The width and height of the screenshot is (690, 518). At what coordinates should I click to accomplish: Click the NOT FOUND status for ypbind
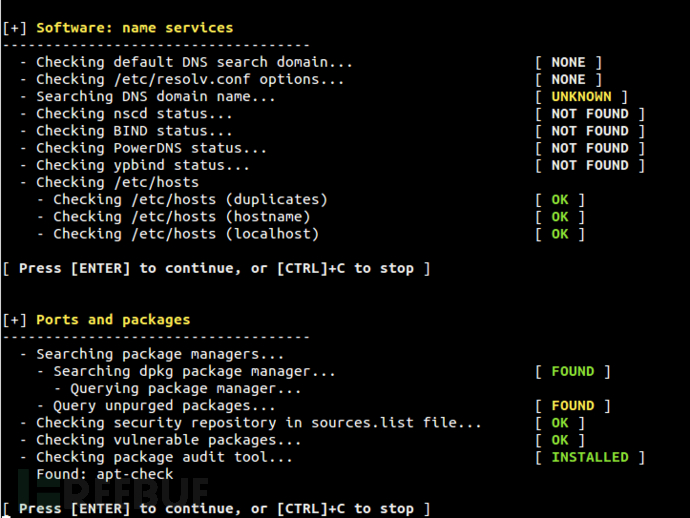[x=589, y=165]
